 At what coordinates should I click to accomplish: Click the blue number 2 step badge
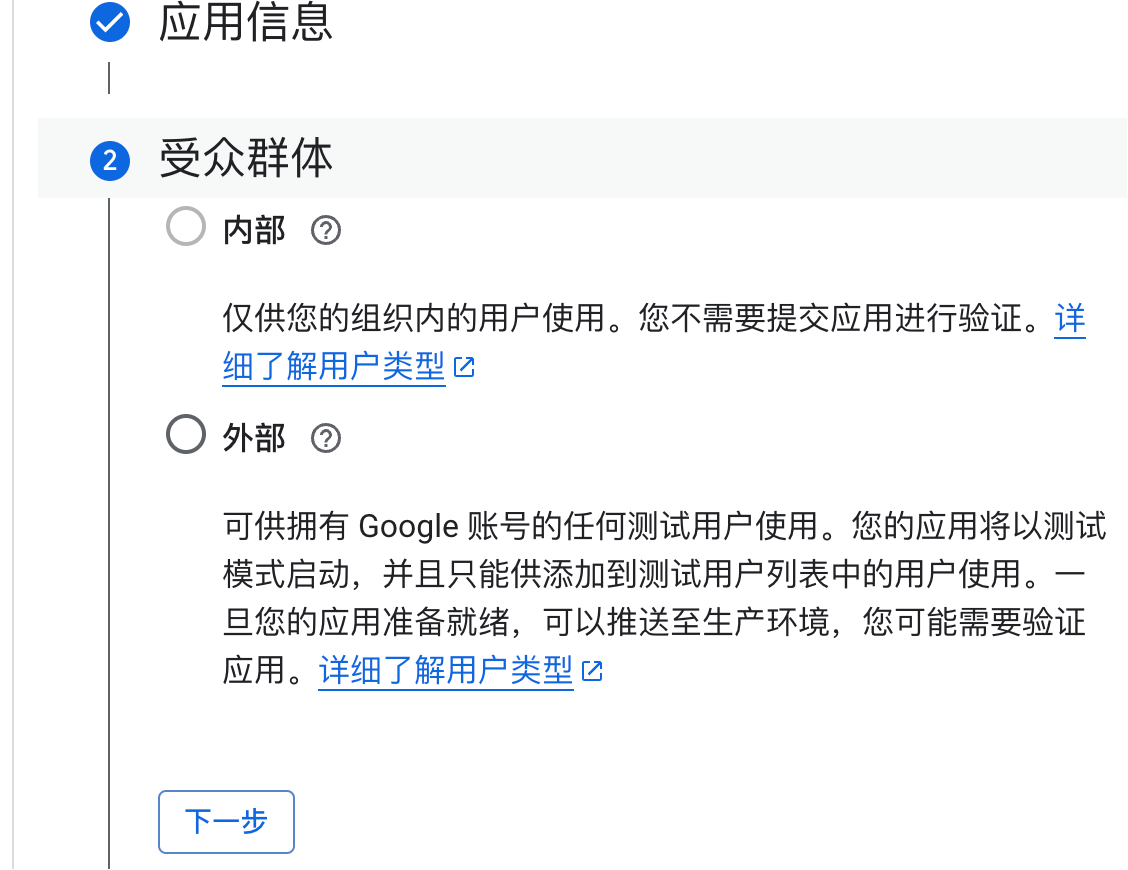[x=109, y=160]
